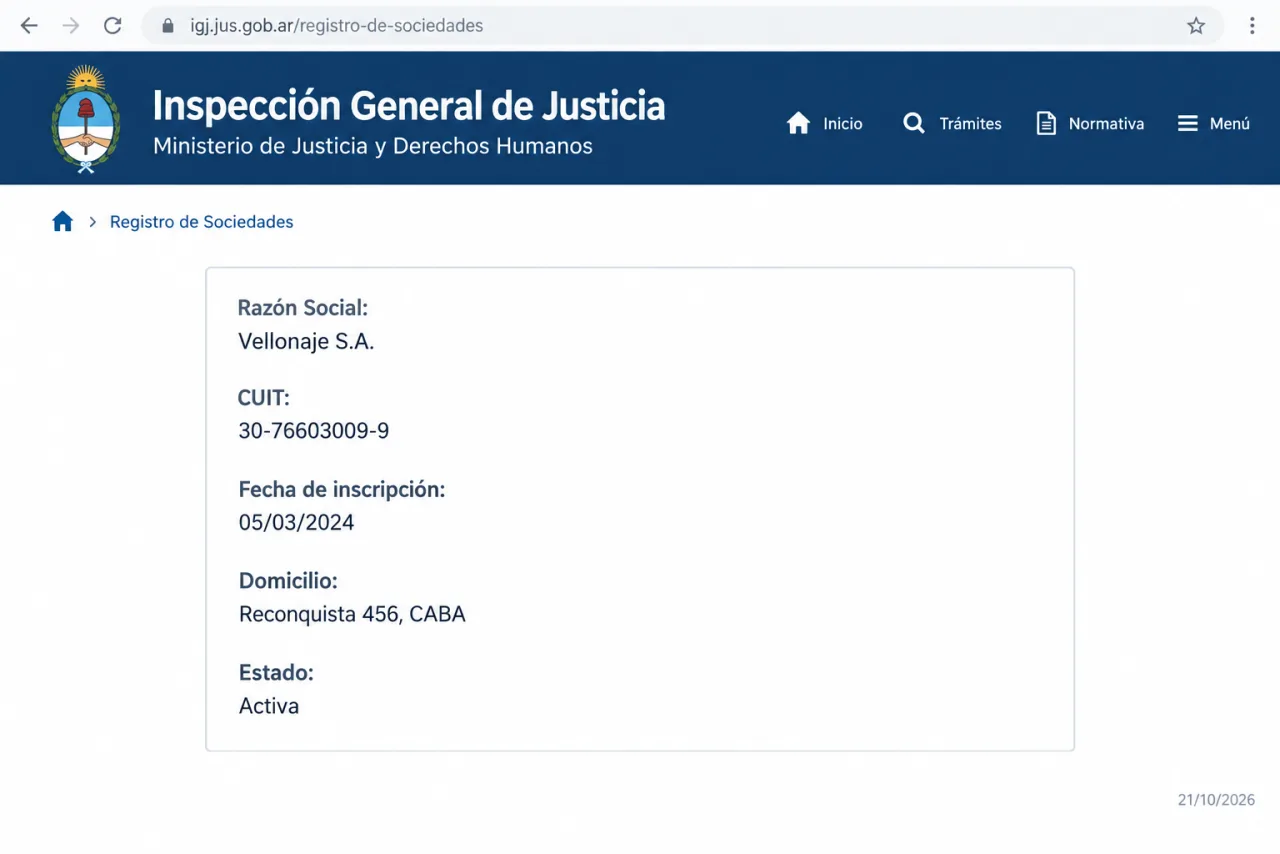Click the Inspección General de Justicia title
Screen dimensions: 1280x854
pyautogui.click(x=409, y=105)
